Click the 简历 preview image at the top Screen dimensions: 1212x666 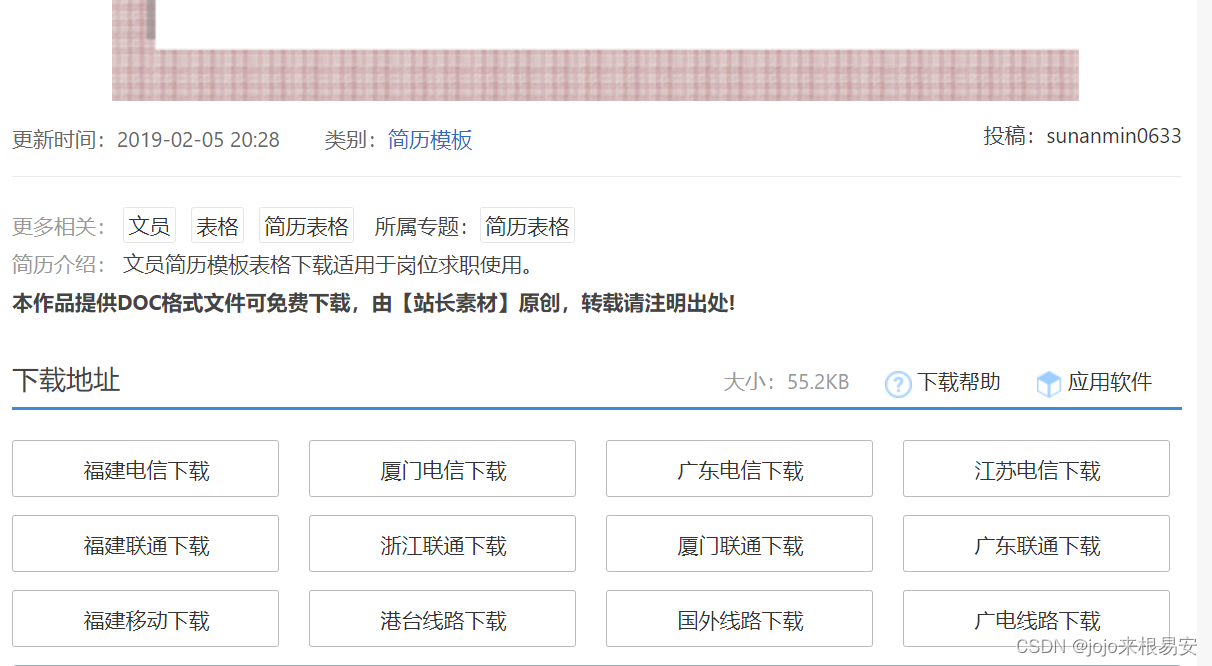coord(595,50)
